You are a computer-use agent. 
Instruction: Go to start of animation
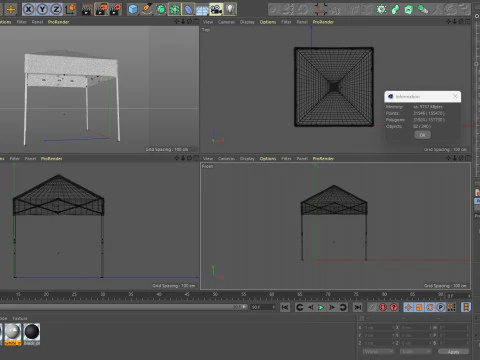pos(285,307)
